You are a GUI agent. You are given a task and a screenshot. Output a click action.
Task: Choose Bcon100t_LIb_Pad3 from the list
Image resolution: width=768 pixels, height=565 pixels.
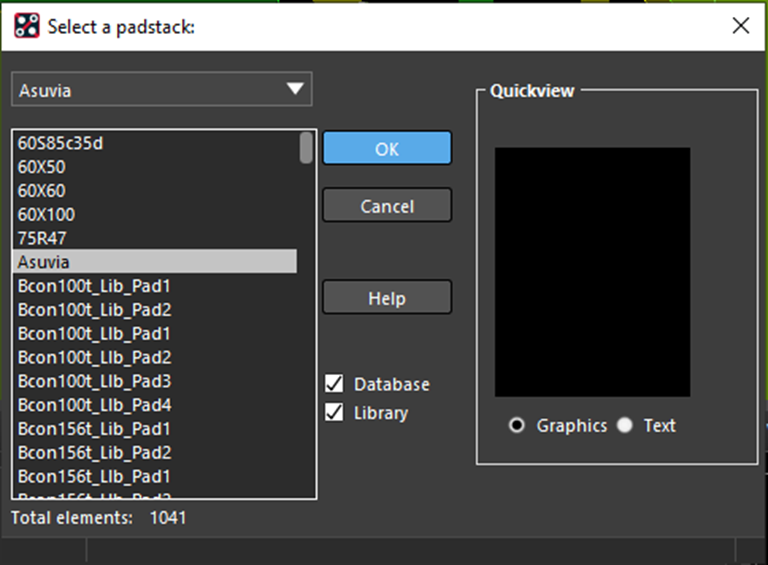pyautogui.click(x=156, y=381)
